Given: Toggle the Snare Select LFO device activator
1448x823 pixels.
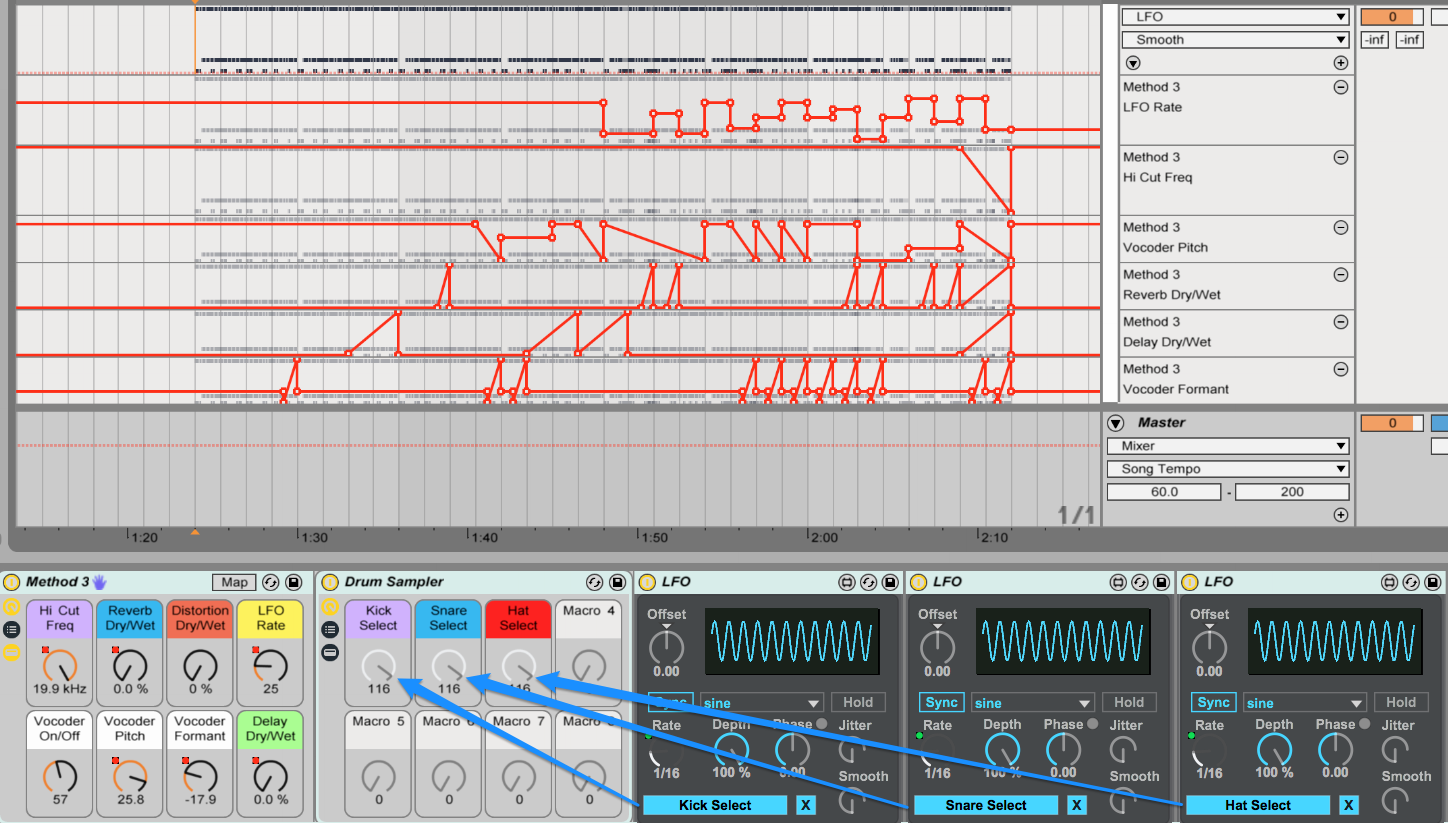Looking at the screenshot, I should [x=919, y=582].
